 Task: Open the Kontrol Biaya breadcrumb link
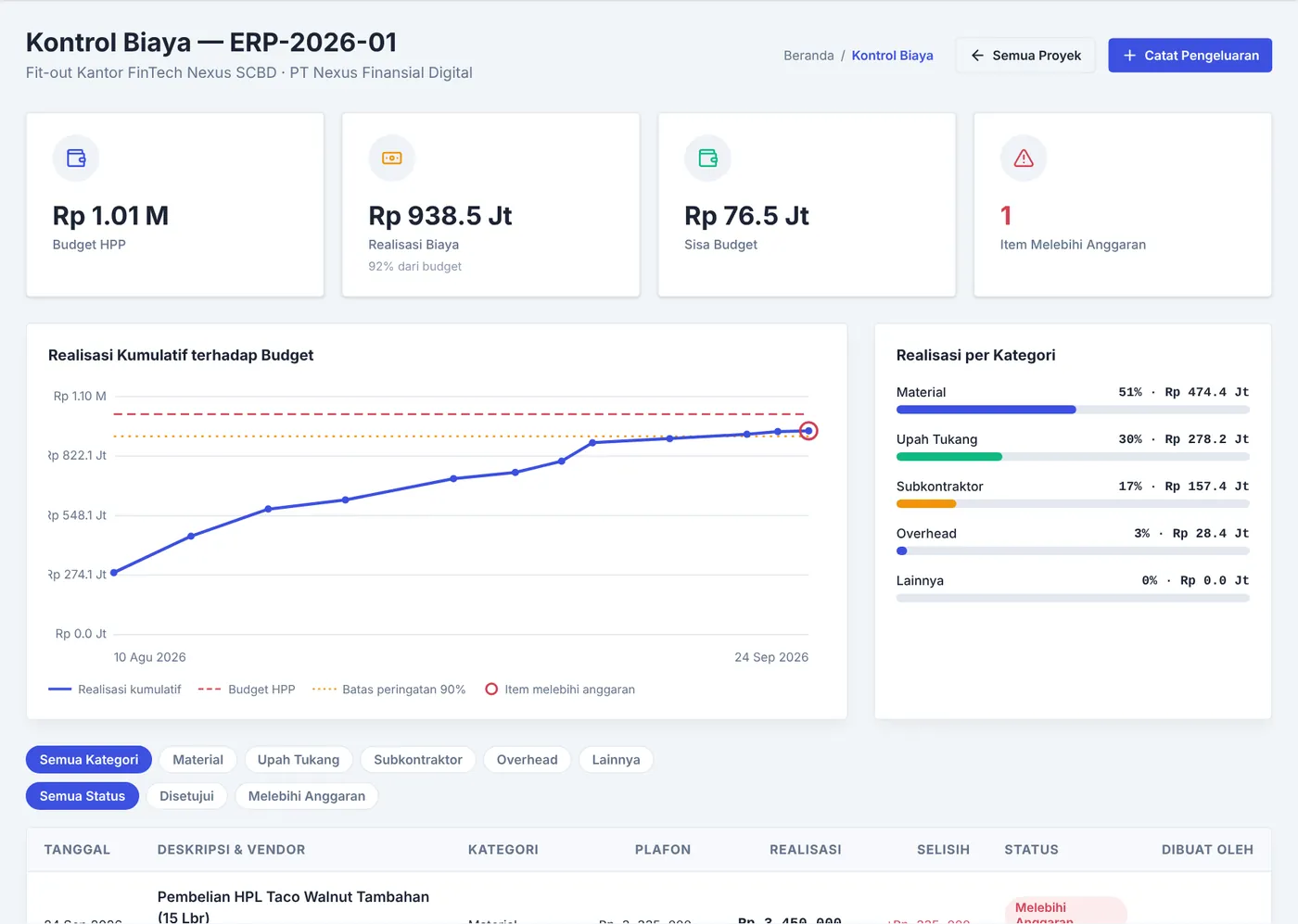(x=892, y=56)
